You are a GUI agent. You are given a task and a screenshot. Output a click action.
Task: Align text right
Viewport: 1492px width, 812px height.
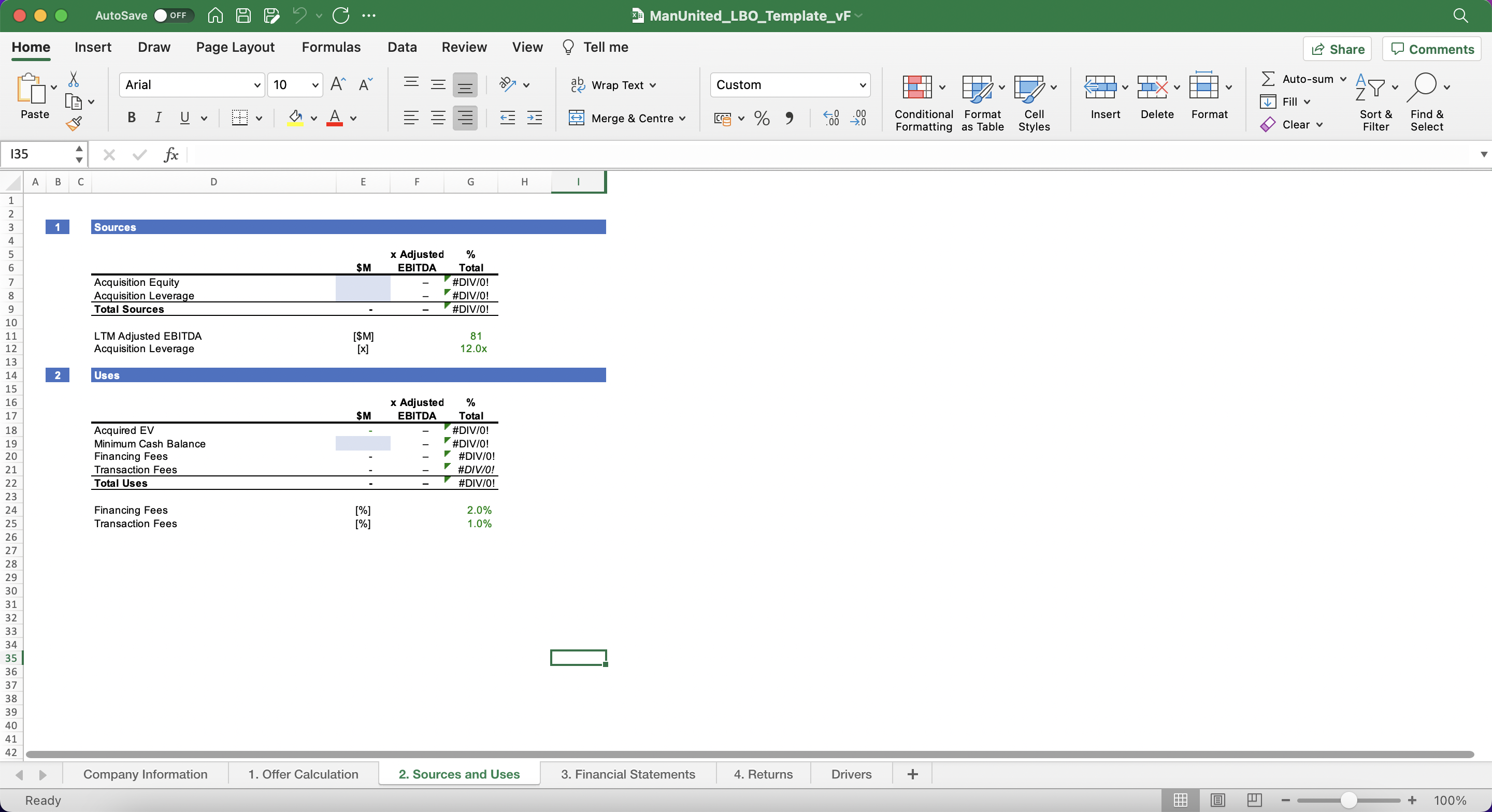click(x=465, y=118)
